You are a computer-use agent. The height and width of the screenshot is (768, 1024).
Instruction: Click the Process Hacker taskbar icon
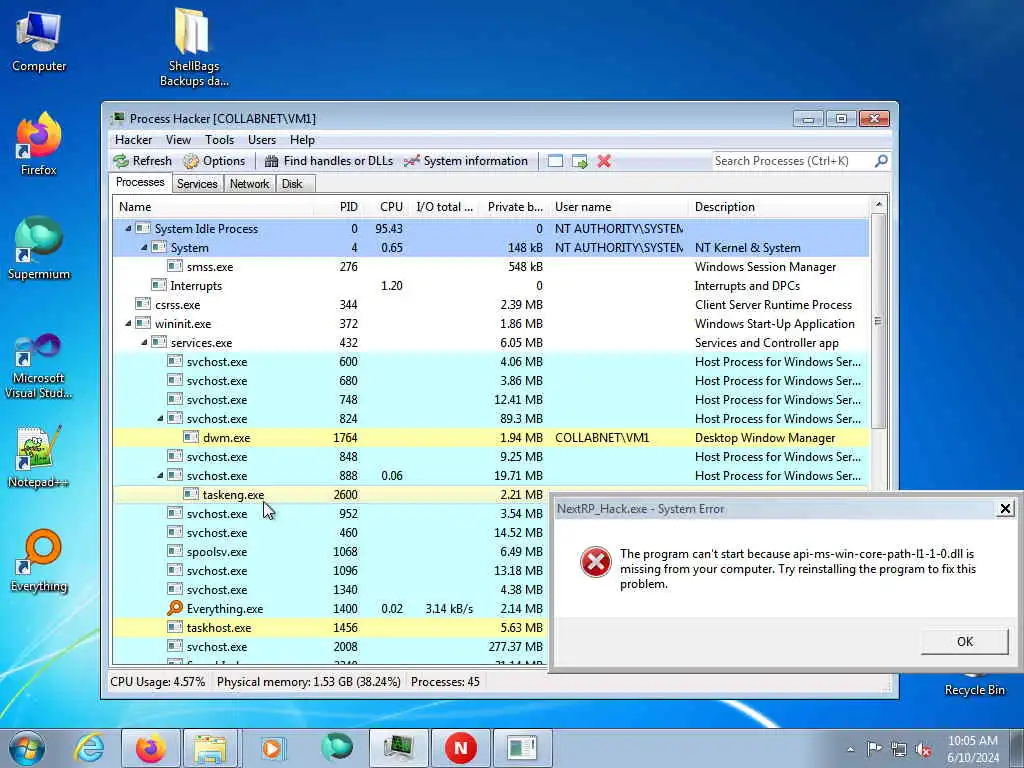398,748
